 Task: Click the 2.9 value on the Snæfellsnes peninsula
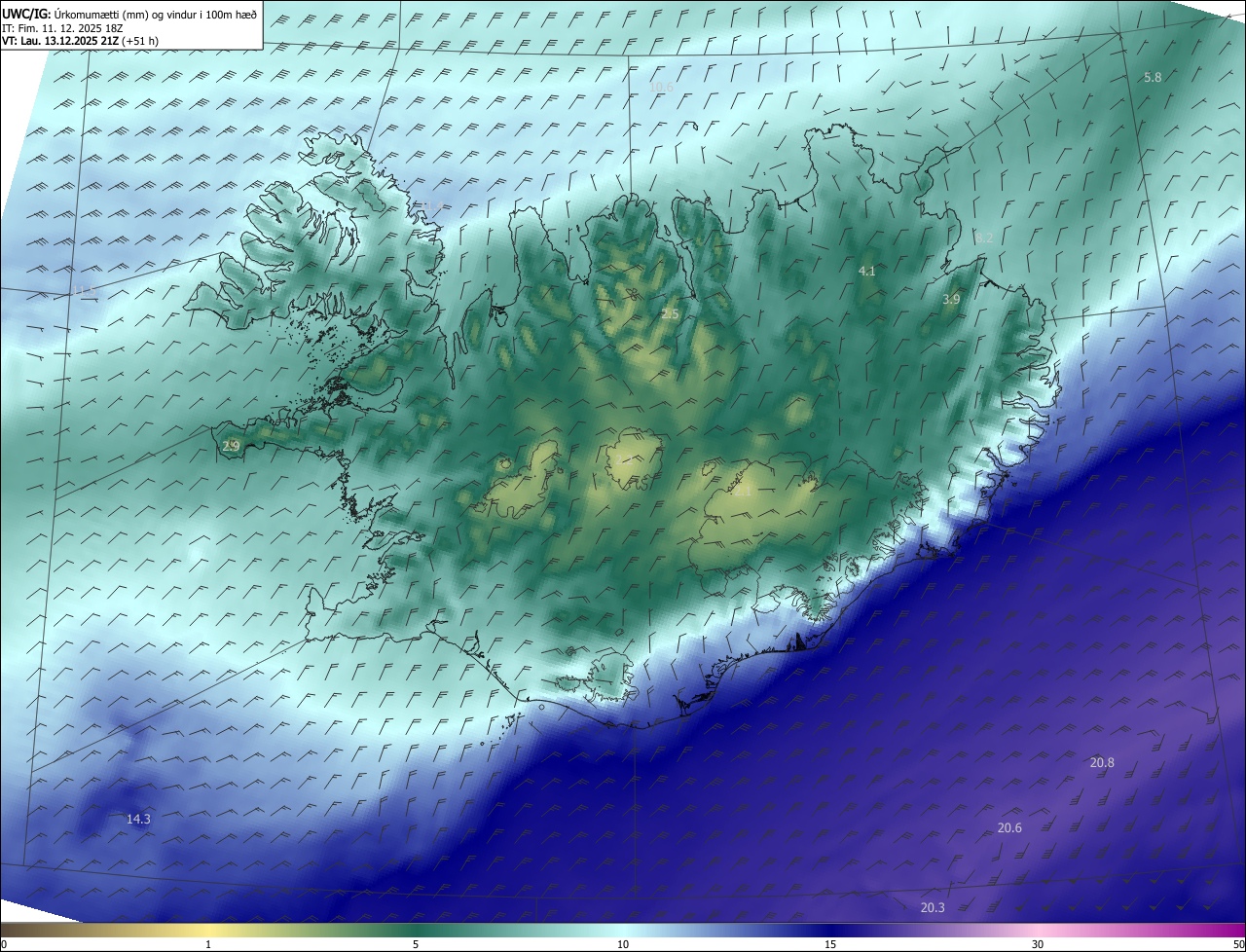click(x=231, y=446)
